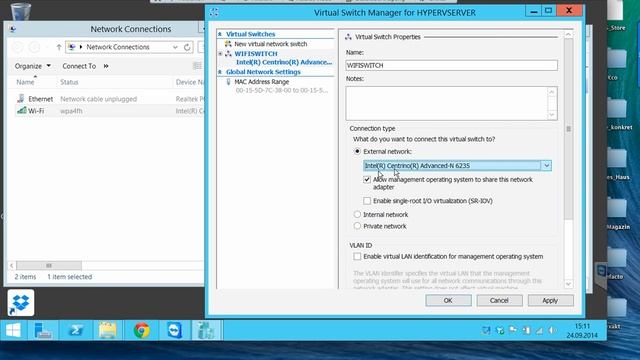The width and height of the screenshot is (640, 360).
Task: Click the WIFISWITCH switch icon
Action: pyautogui.click(x=229, y=53)
